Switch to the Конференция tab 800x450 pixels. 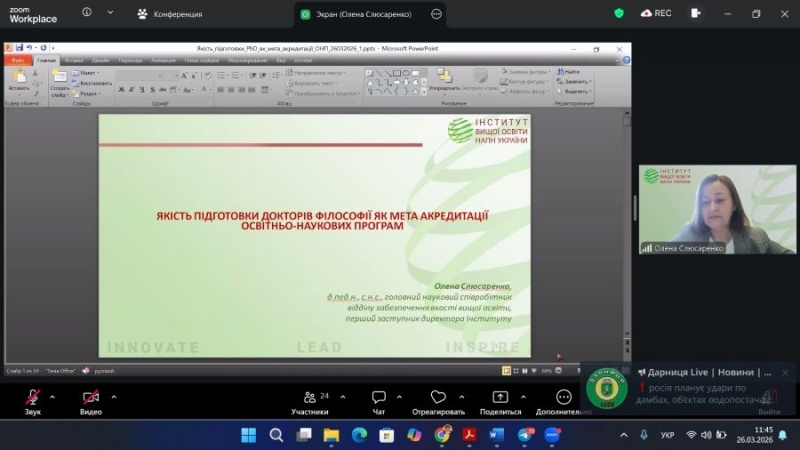click(x=170, y=14)
